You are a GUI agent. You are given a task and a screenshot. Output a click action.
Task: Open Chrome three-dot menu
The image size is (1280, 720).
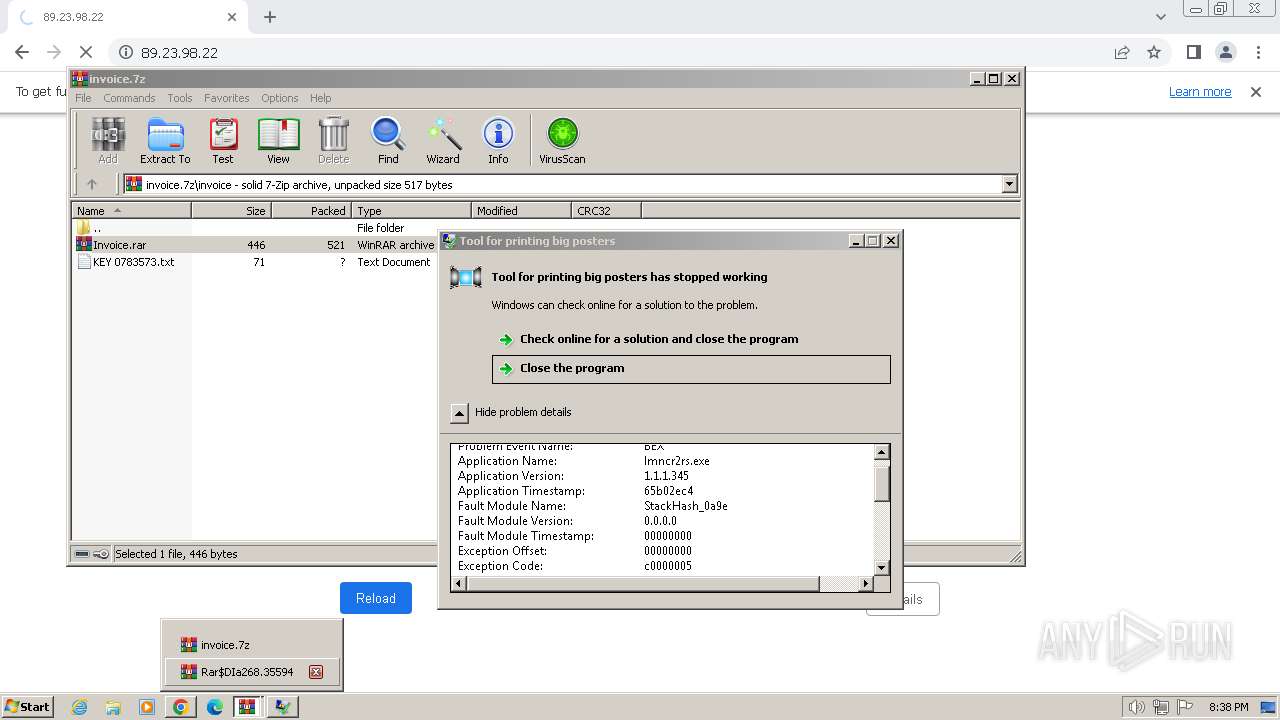pos(1257,52)
